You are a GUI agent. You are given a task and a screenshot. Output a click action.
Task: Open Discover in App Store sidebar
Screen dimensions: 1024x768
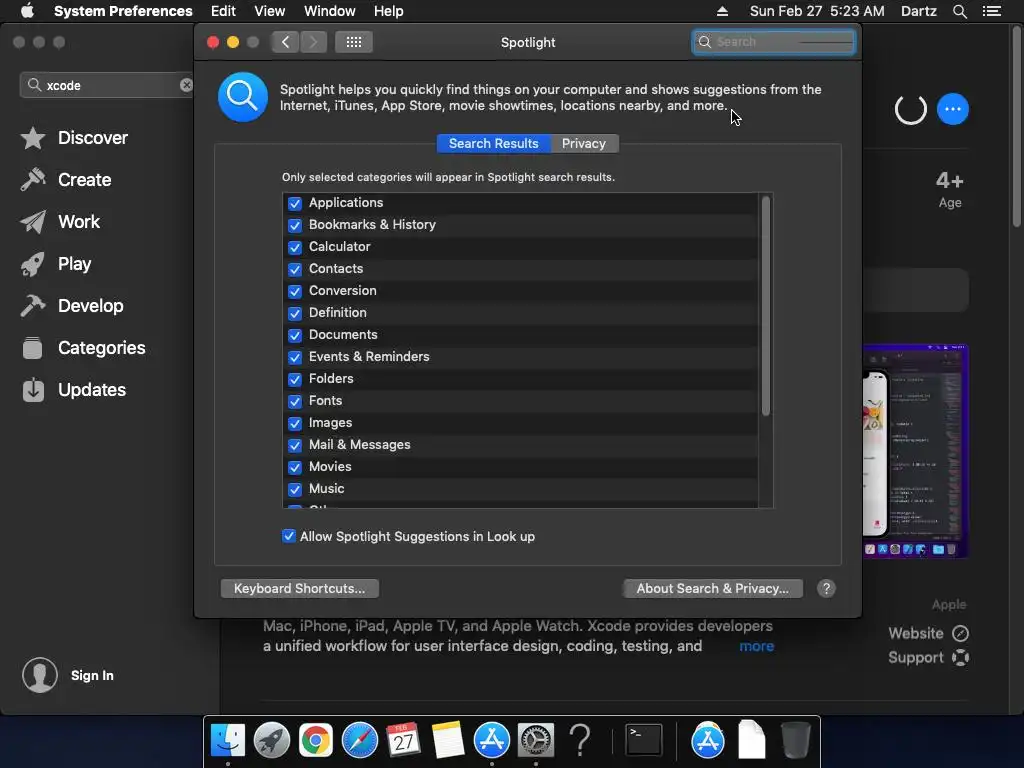(74, 138)
